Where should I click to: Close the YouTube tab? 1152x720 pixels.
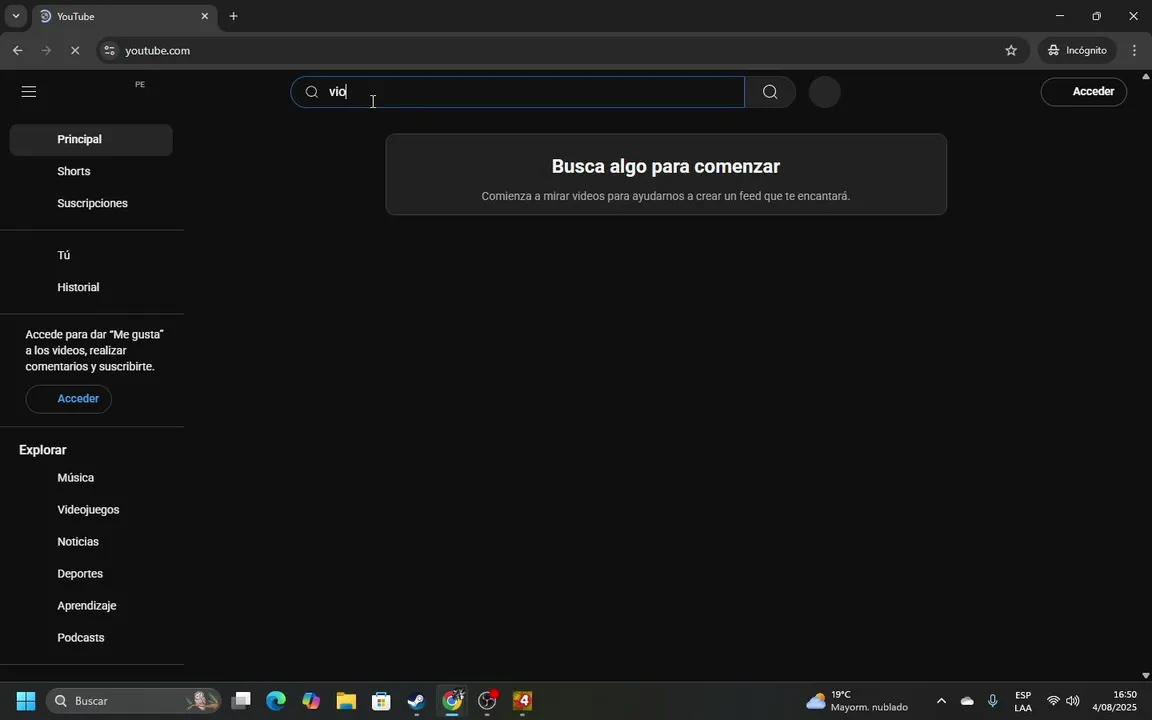tap(205, 16)
